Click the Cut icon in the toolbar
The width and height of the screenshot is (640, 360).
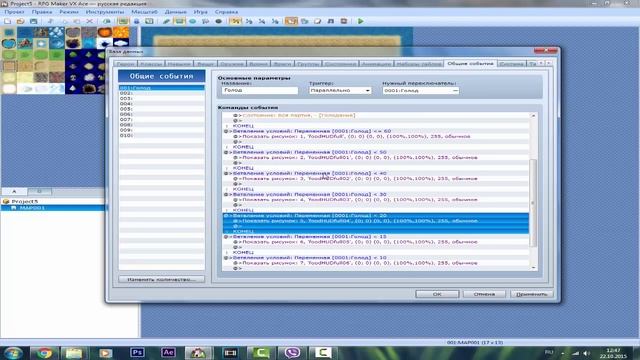51,21
